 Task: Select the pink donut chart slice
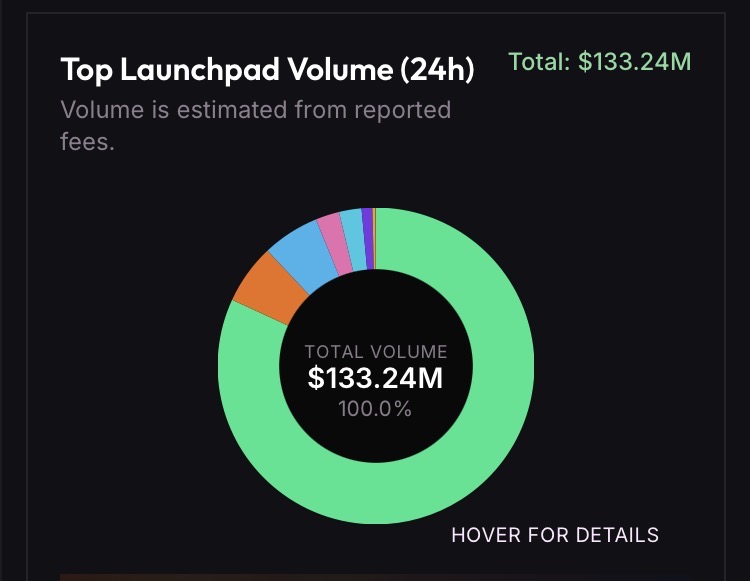pos(332,243)
